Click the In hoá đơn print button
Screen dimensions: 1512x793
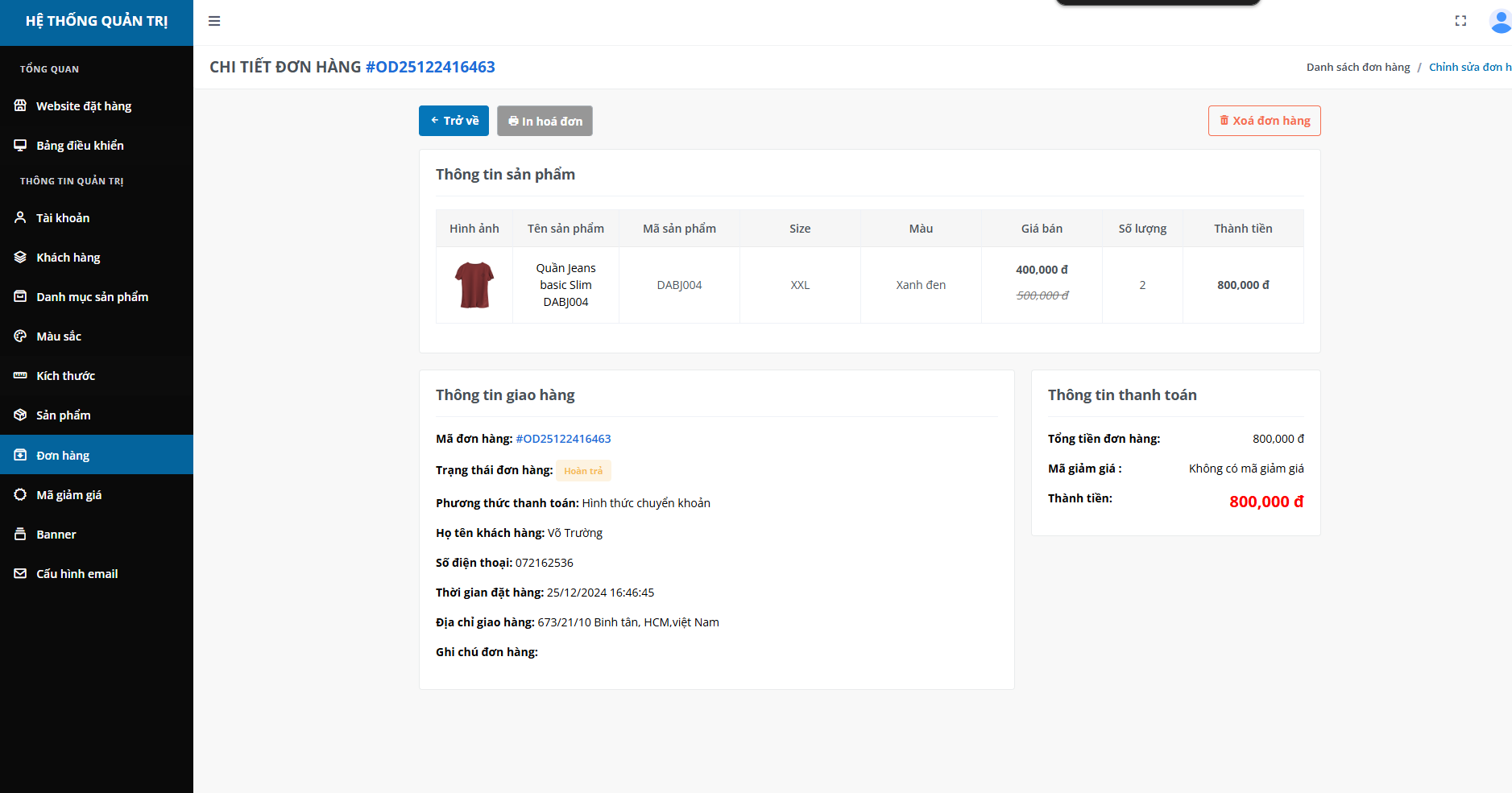[x=545, y=121]
